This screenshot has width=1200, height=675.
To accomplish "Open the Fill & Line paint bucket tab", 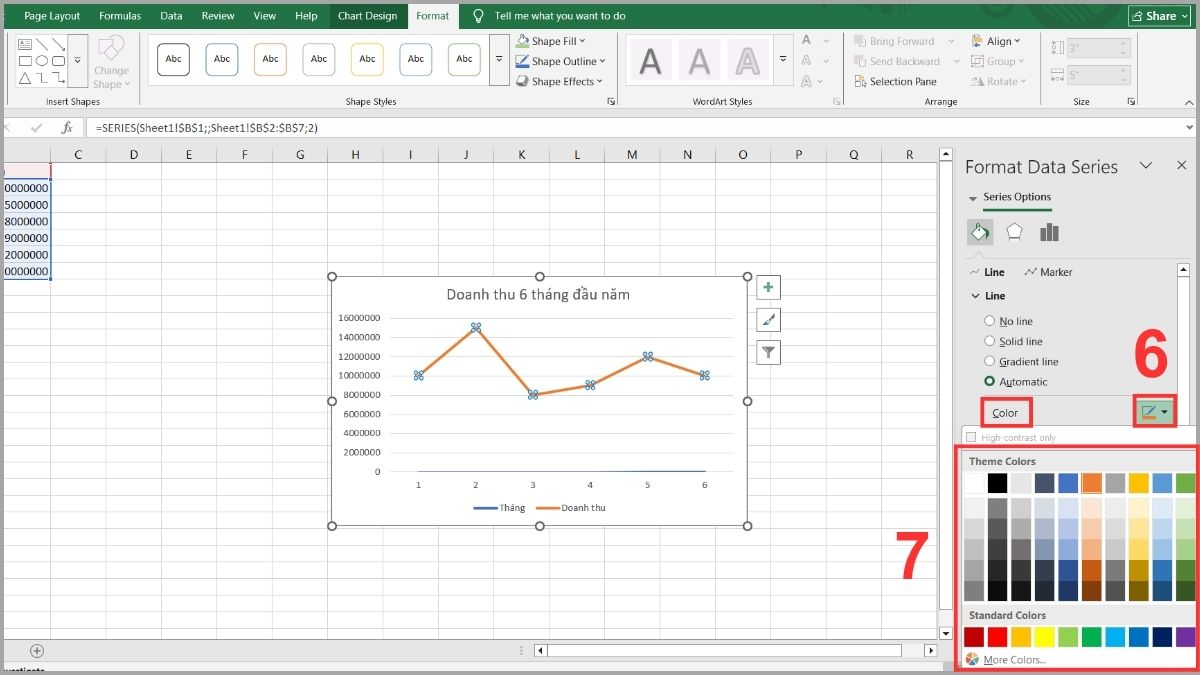I will coord(981,232).
